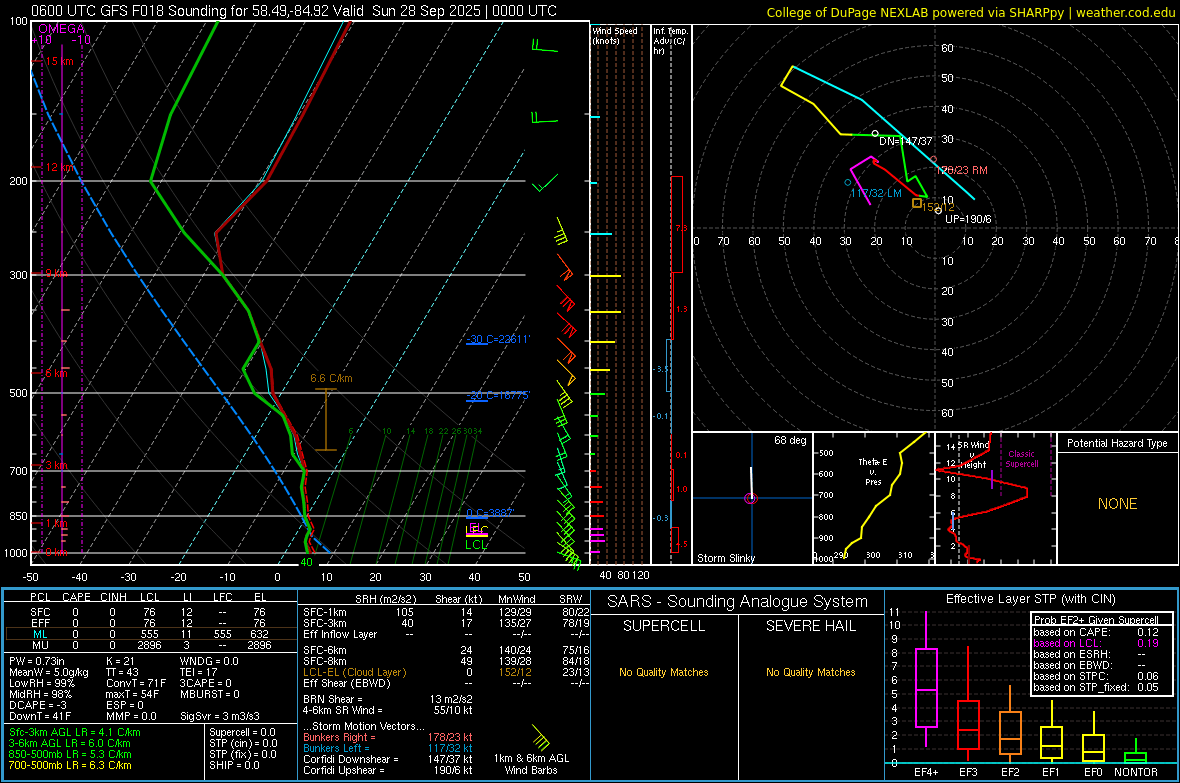Click the OMEGA label on the skew-T
Screen dimensions: 1180x783
[61, 29]
